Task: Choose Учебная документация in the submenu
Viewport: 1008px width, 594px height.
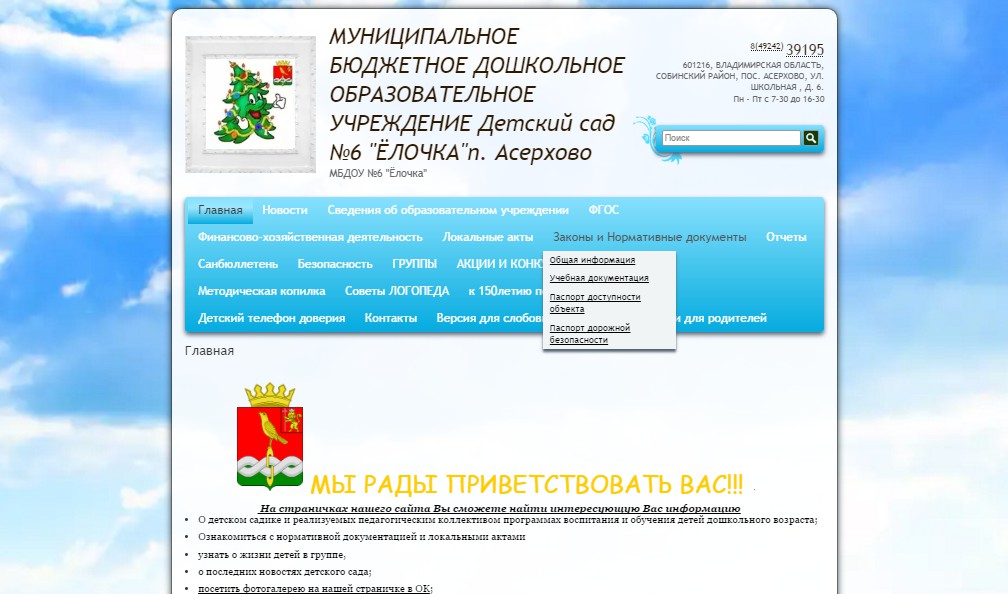Action: coord(598,278)
